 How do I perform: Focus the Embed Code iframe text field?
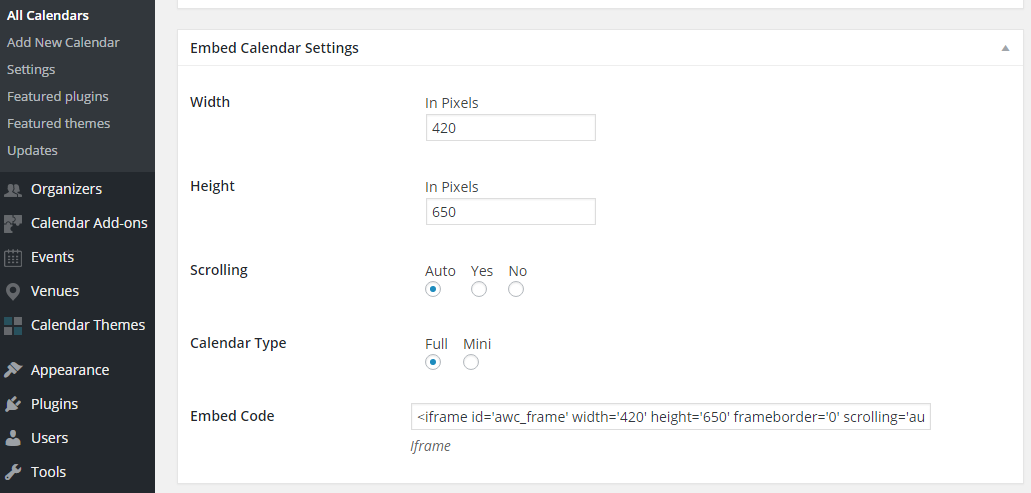tap(671, 417)
